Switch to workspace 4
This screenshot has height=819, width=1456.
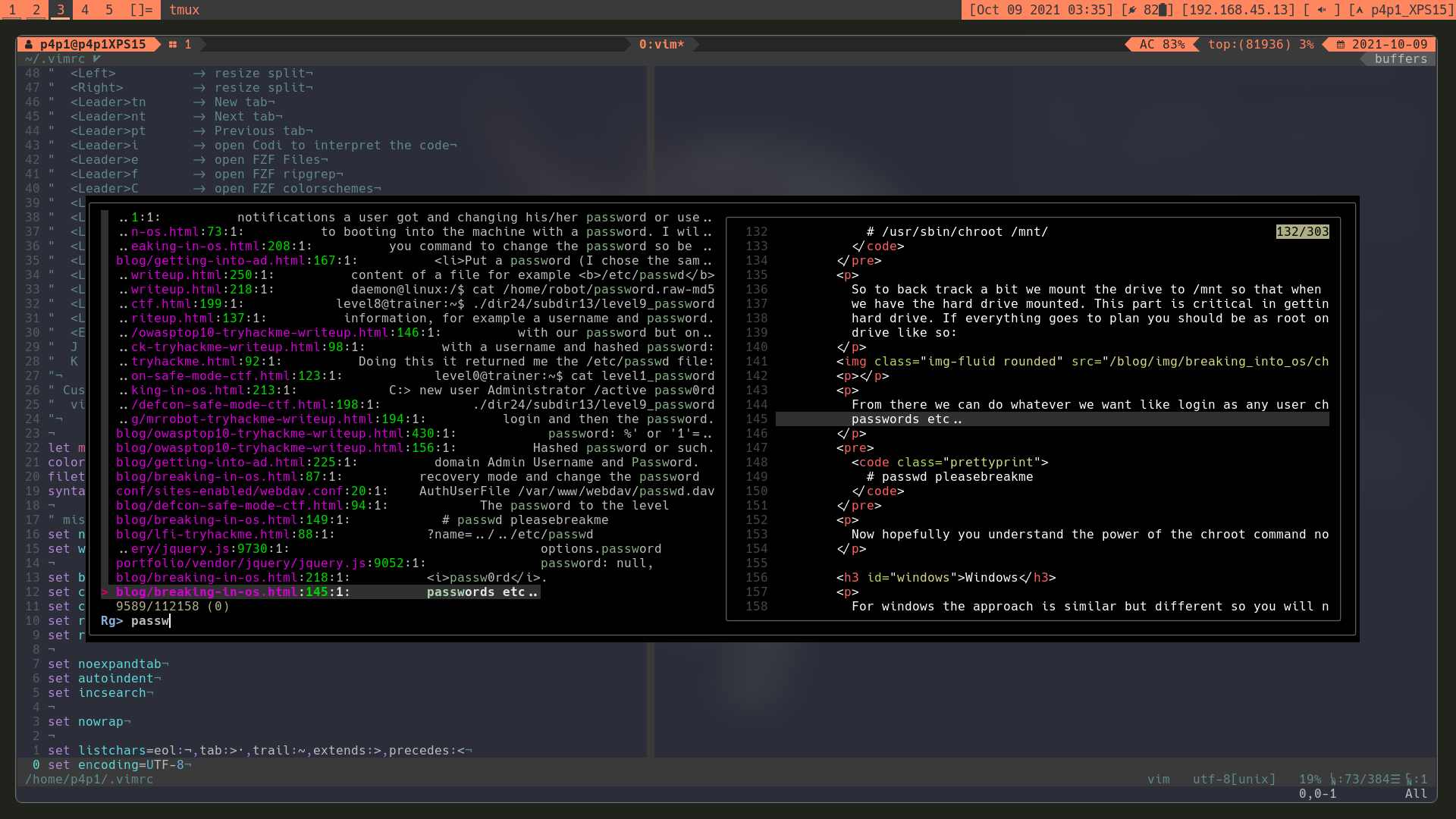(x=85, y=10)
